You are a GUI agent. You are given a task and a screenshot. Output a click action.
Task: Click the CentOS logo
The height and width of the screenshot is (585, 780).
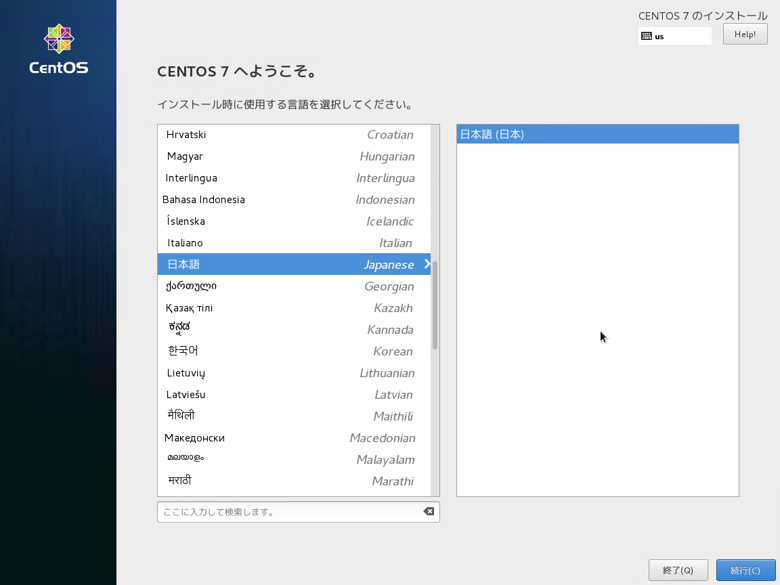(x=59, y=49)
